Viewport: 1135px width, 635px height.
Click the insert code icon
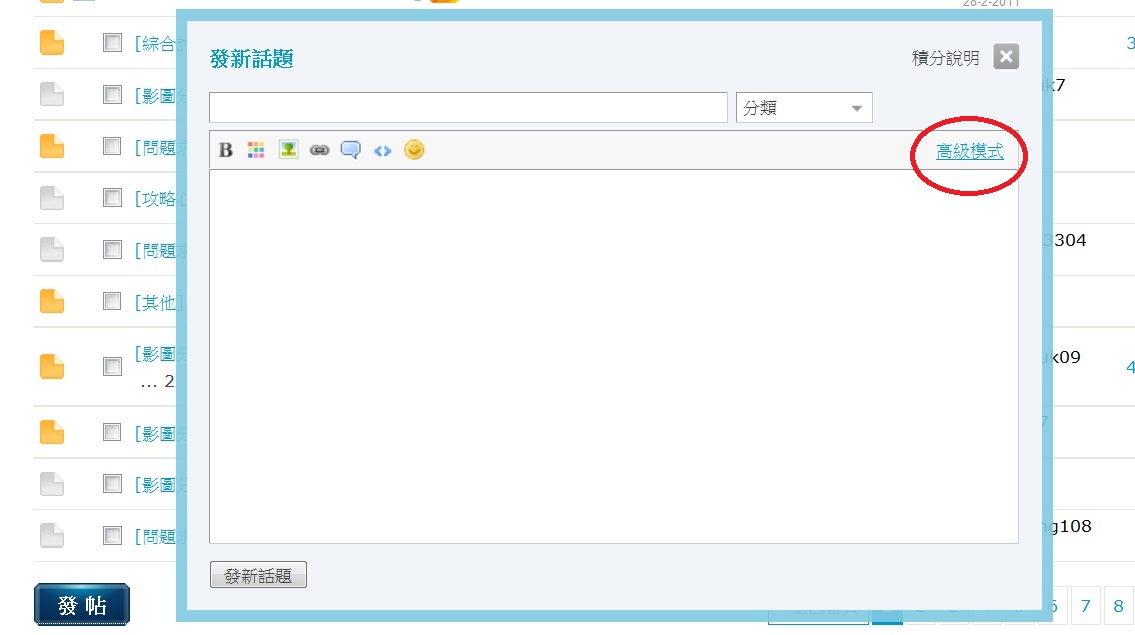click(382, 150)
